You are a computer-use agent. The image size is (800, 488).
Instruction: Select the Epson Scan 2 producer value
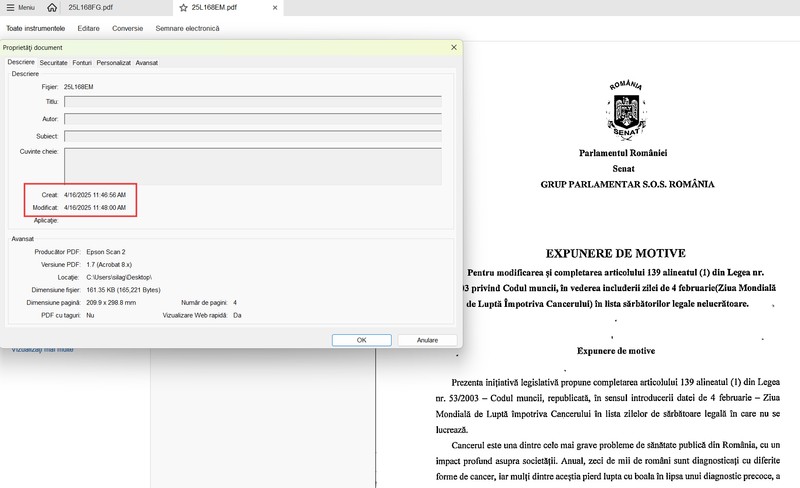[106, 252]
